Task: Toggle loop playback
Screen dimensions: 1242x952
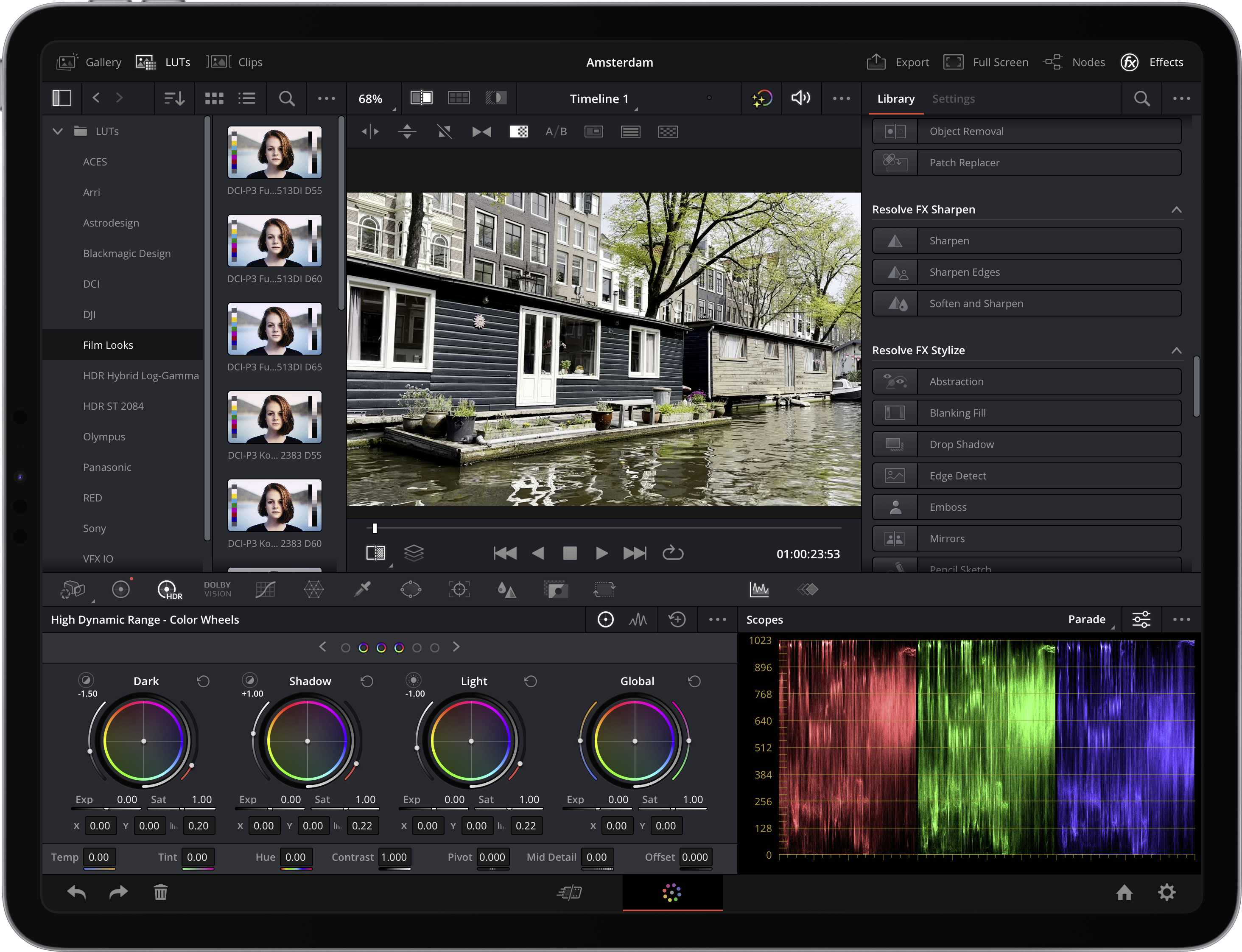Action: point(673,553)
